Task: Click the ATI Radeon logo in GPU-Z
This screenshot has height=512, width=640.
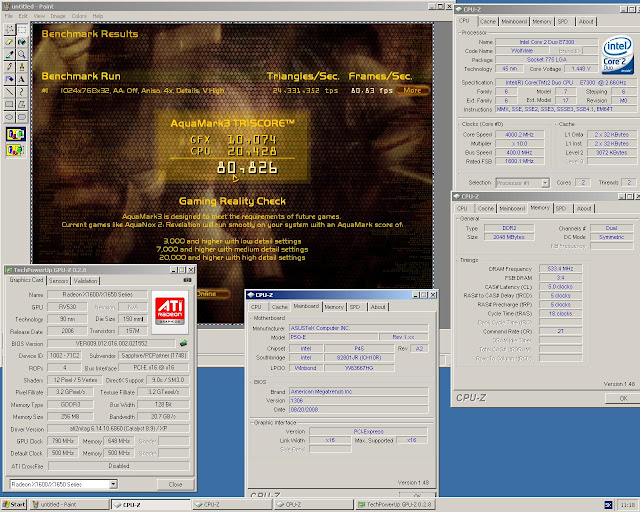Action: 170,311
